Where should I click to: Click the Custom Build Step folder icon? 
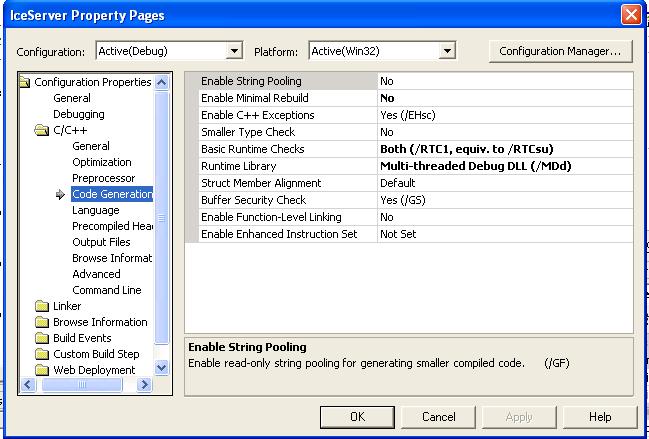click(42, 354)
